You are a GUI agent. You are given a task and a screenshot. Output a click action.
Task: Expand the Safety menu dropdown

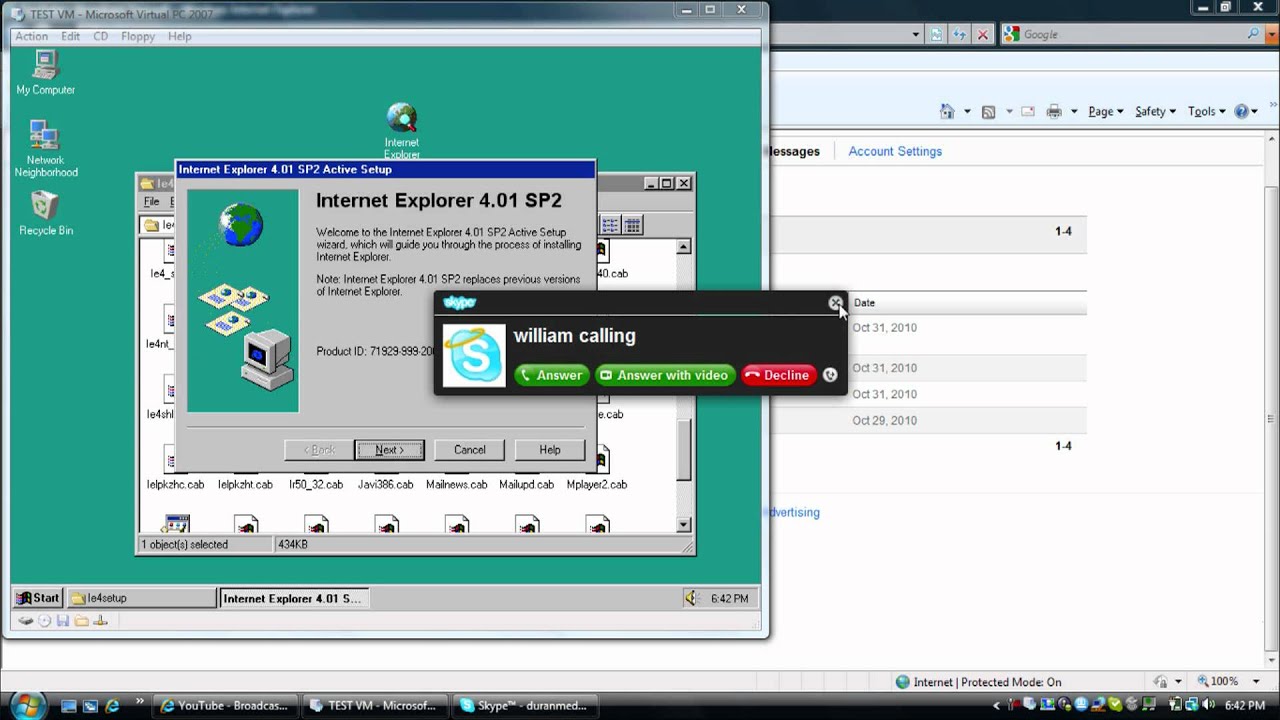[1155, 112]
